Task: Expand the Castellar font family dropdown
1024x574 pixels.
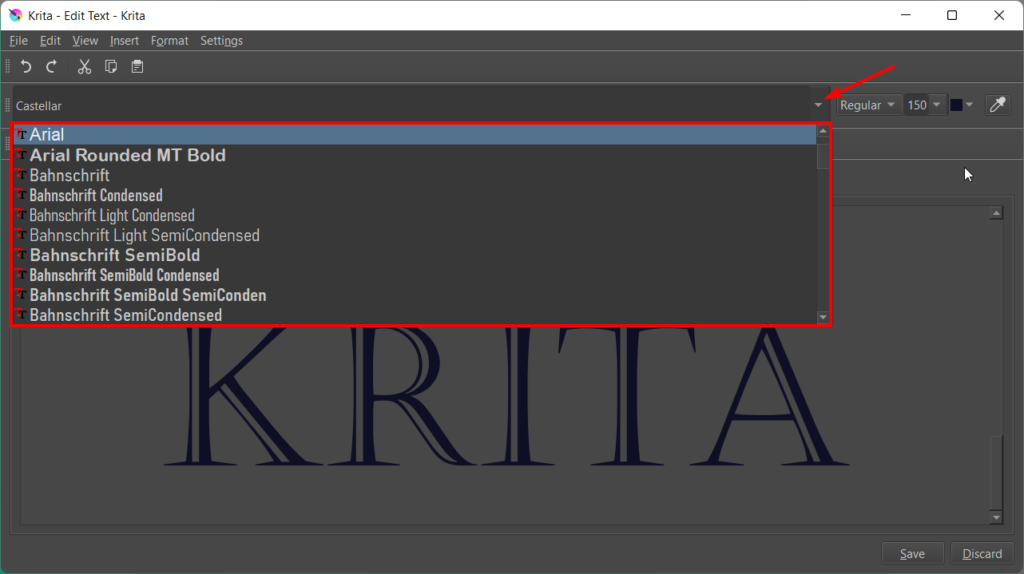Action: 818,105
